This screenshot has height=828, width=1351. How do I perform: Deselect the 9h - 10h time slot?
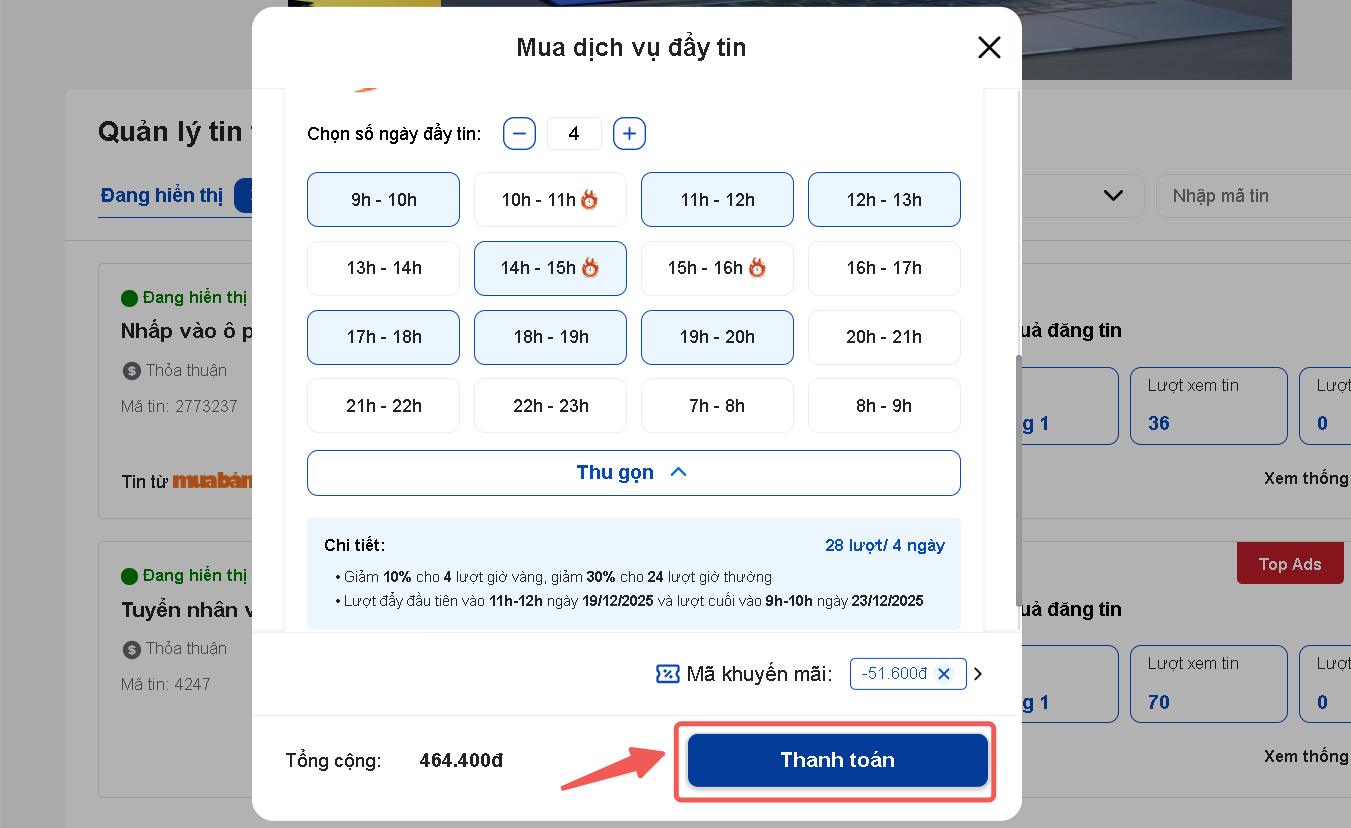pos(383,200)
